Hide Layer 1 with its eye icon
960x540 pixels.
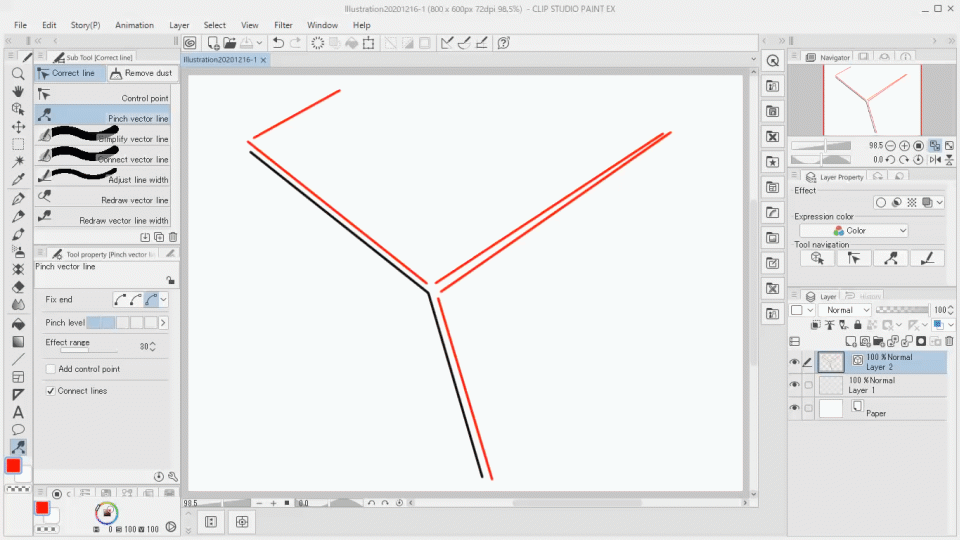tap(794, 384)
